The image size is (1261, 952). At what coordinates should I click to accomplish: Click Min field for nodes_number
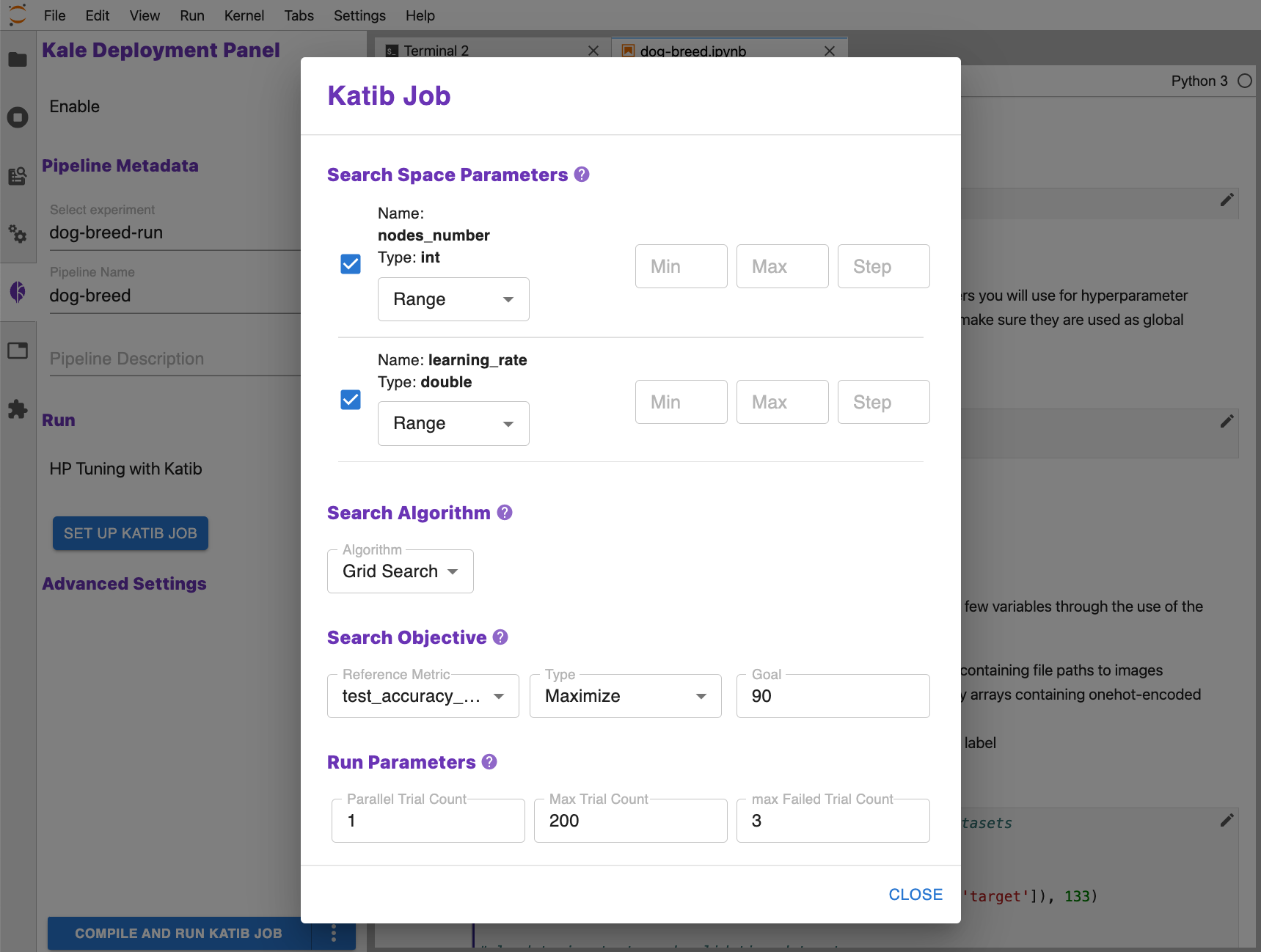(681, 266)
